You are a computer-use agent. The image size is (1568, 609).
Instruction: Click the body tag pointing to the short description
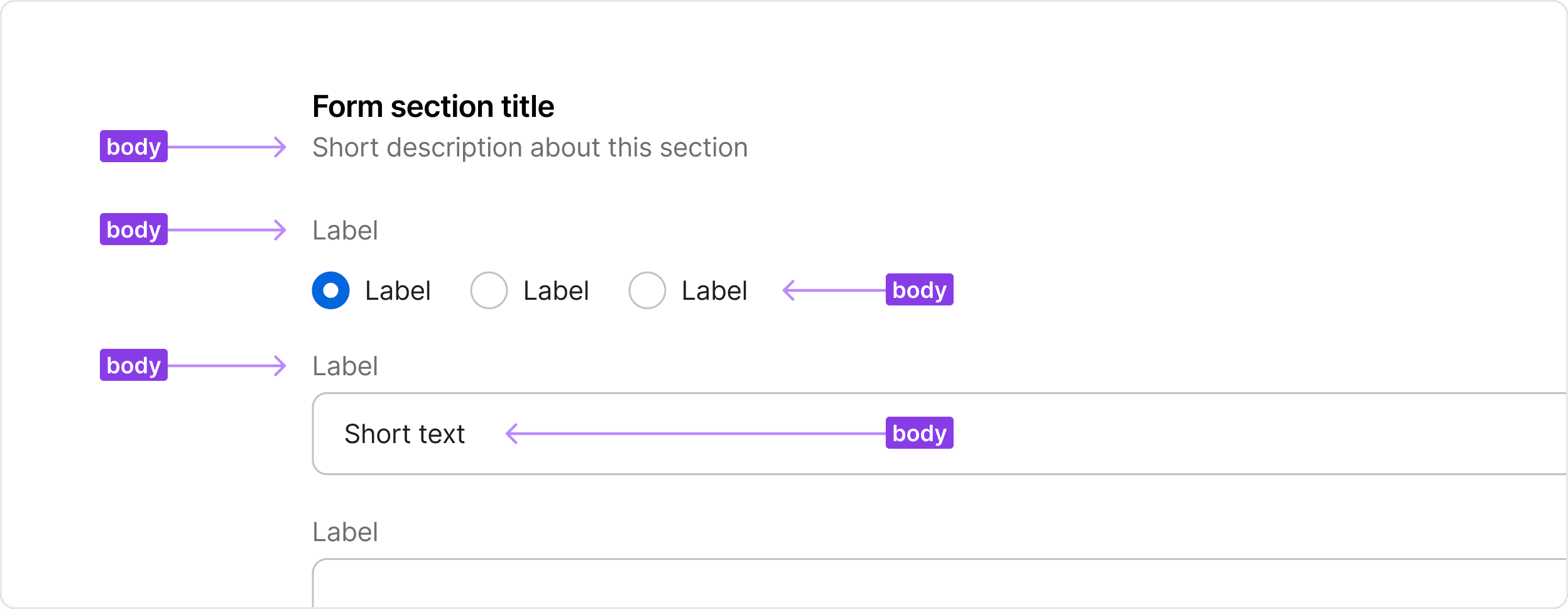(x=134, y=146)
